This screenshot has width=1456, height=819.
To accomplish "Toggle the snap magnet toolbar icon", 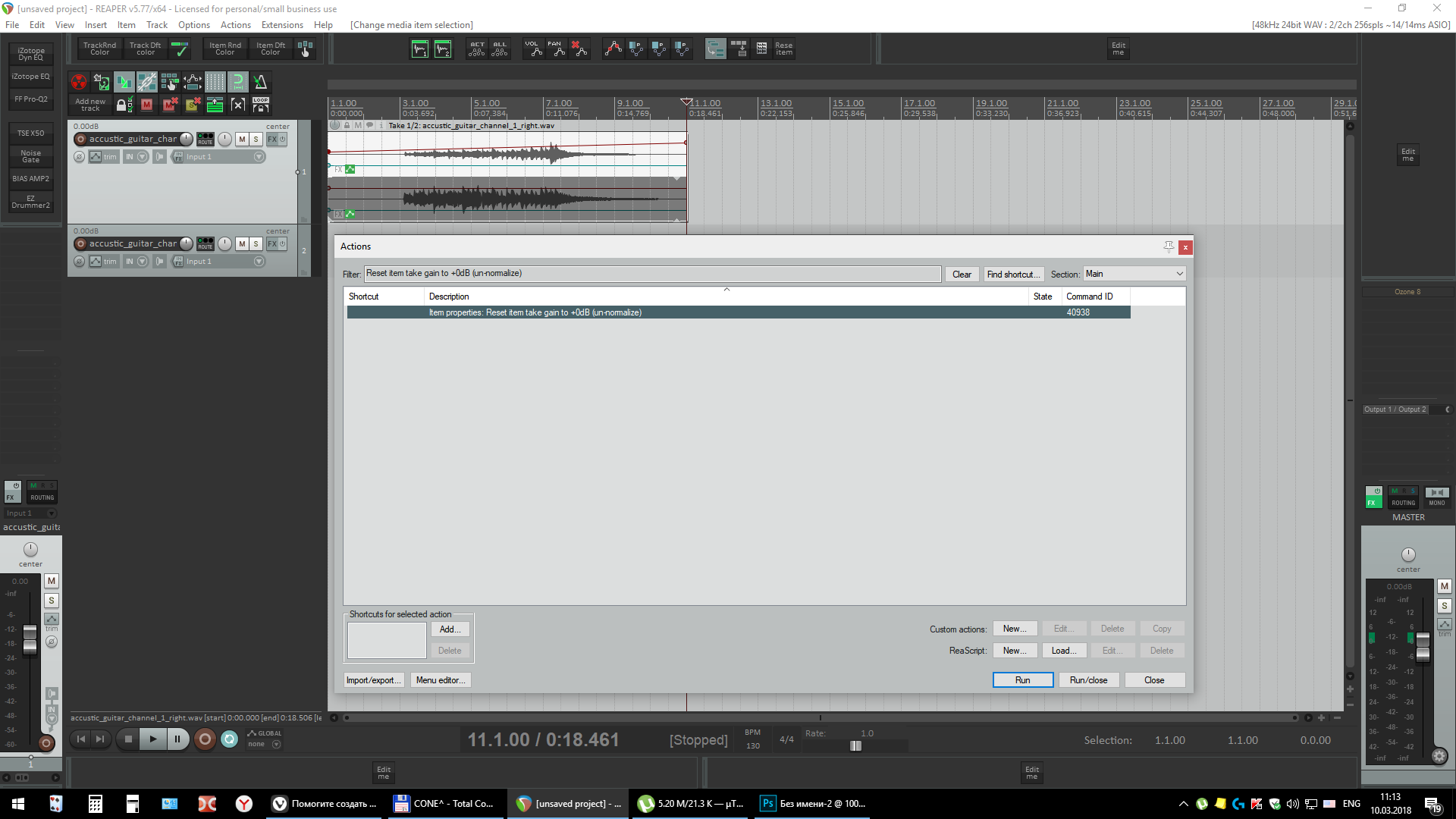I will (x=238, y=82).
